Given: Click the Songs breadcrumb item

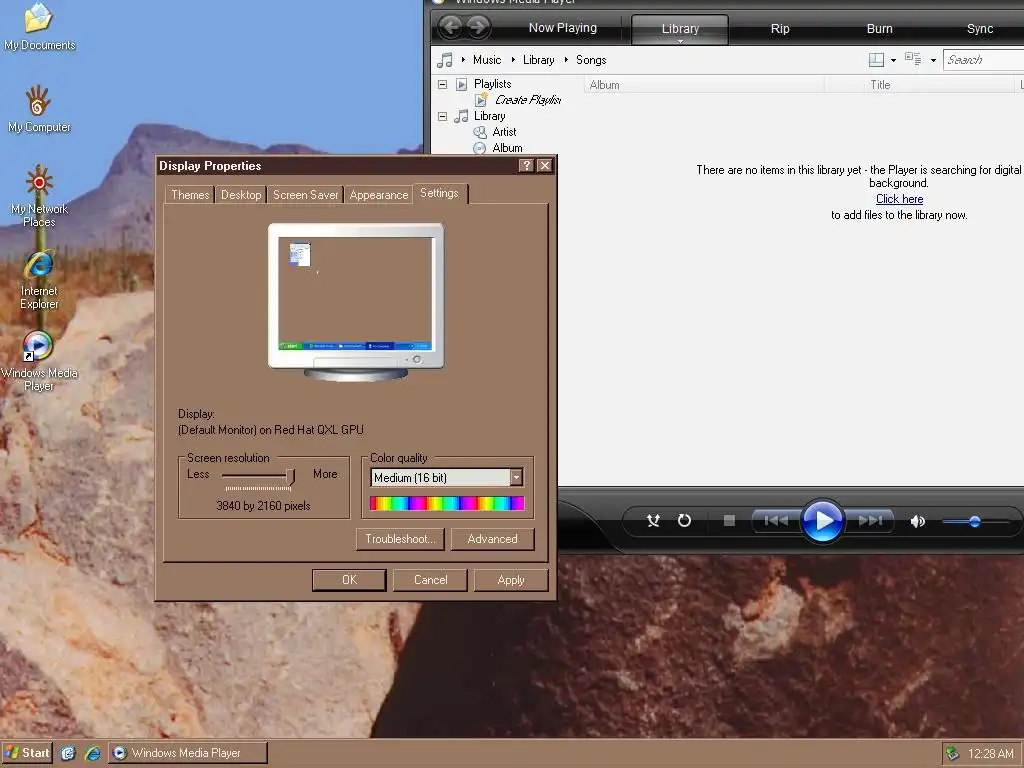Looking at the screenshot, I should 591,60.
